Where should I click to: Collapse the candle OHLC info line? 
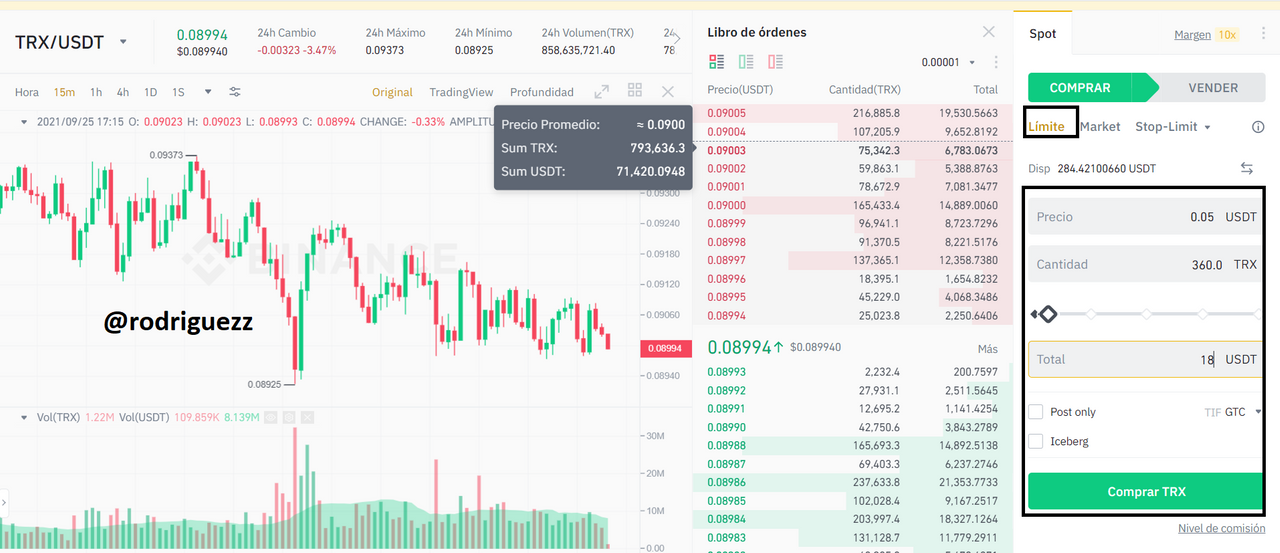tap(24, 122)
